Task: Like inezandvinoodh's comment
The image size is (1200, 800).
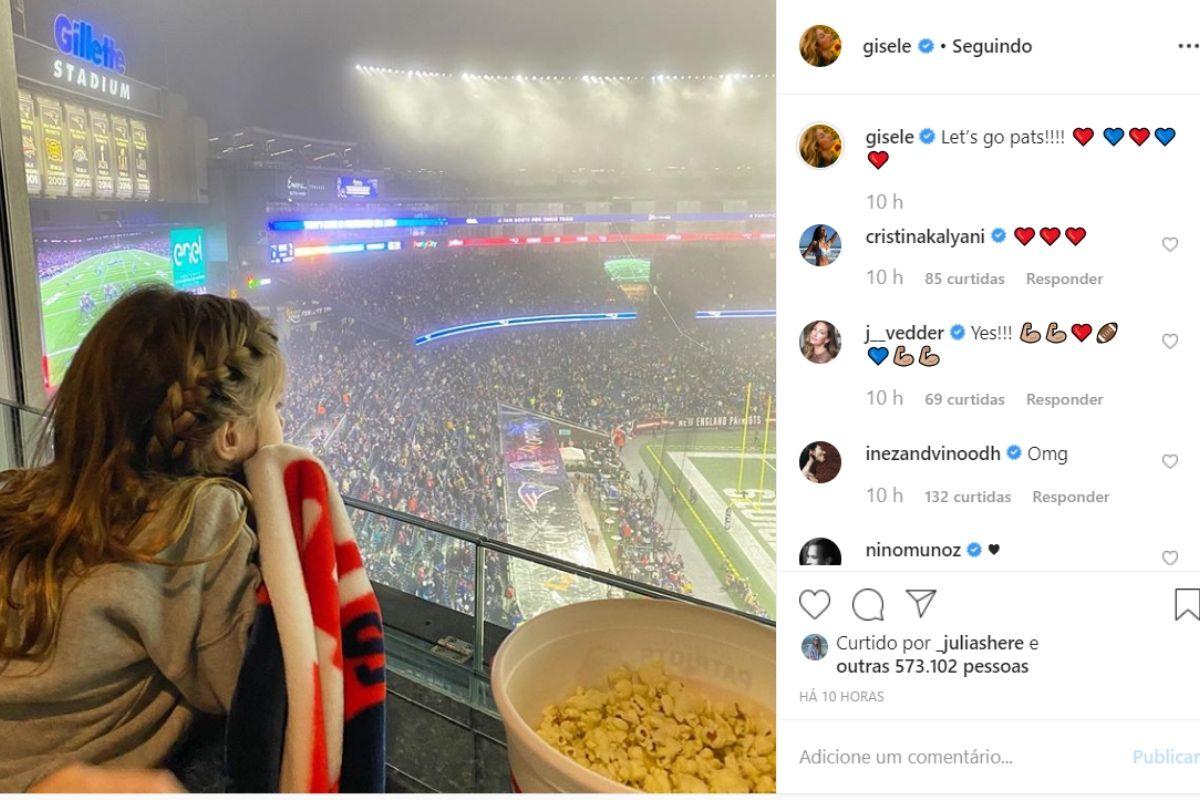Action: pos(1170,462)
